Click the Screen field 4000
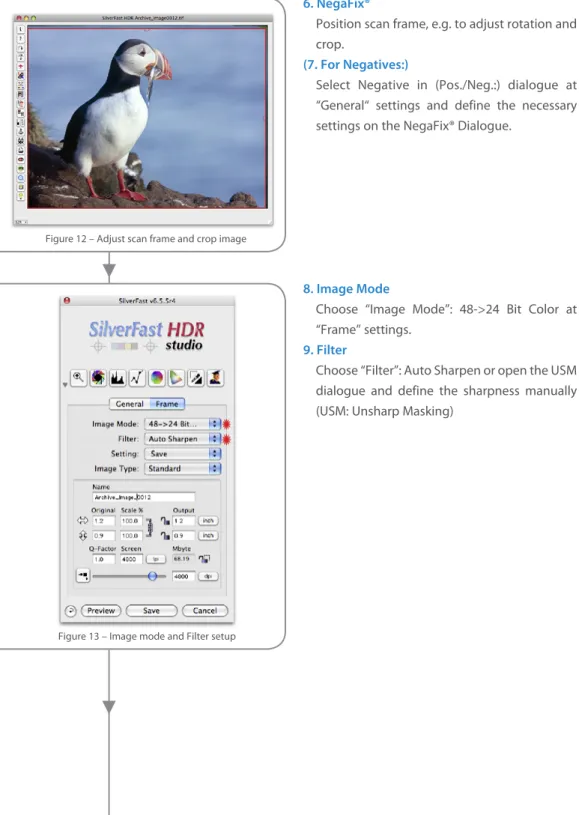 (x=131, y=559)
